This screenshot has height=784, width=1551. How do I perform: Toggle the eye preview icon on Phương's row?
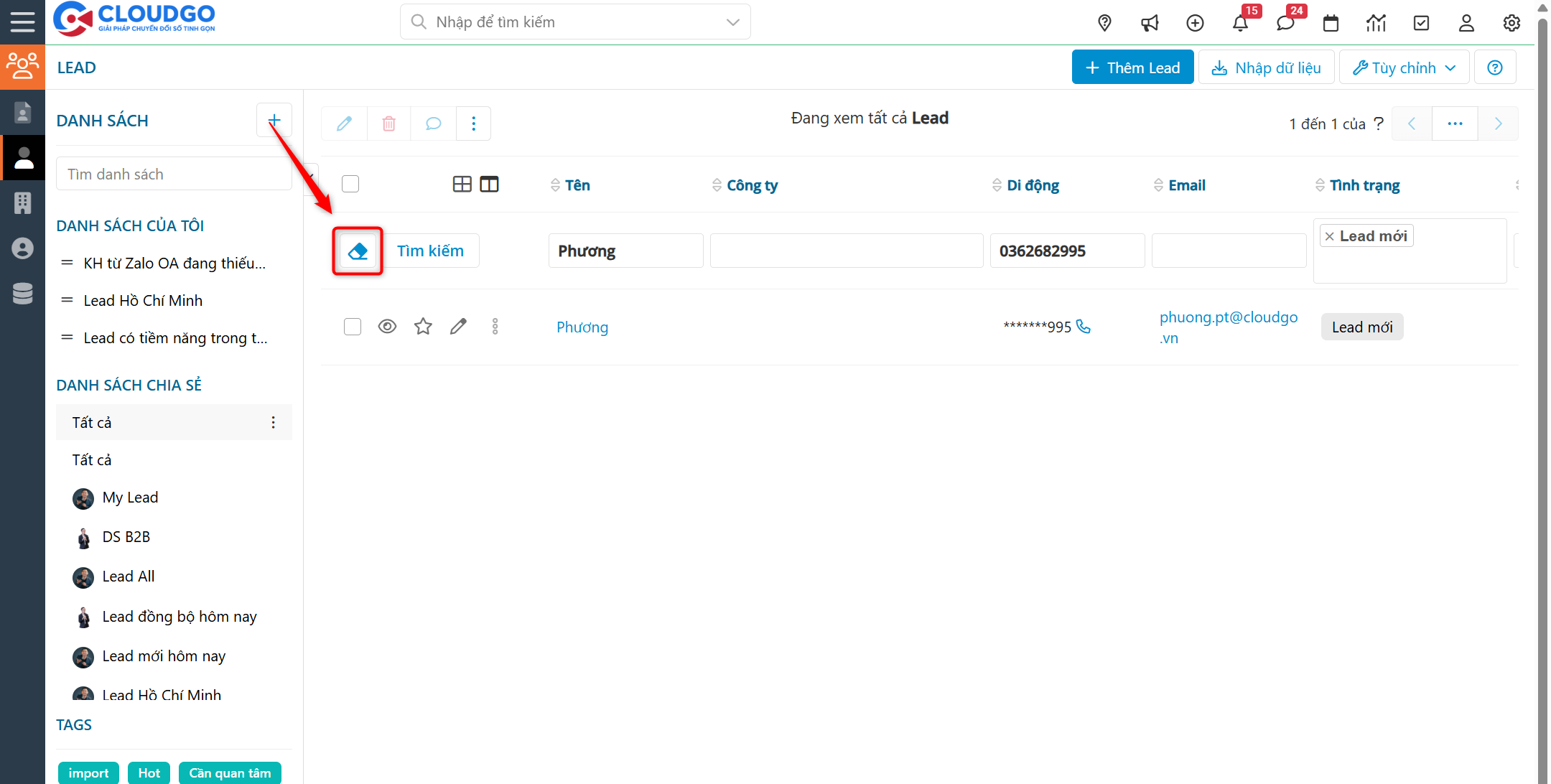tap(387, 326)
